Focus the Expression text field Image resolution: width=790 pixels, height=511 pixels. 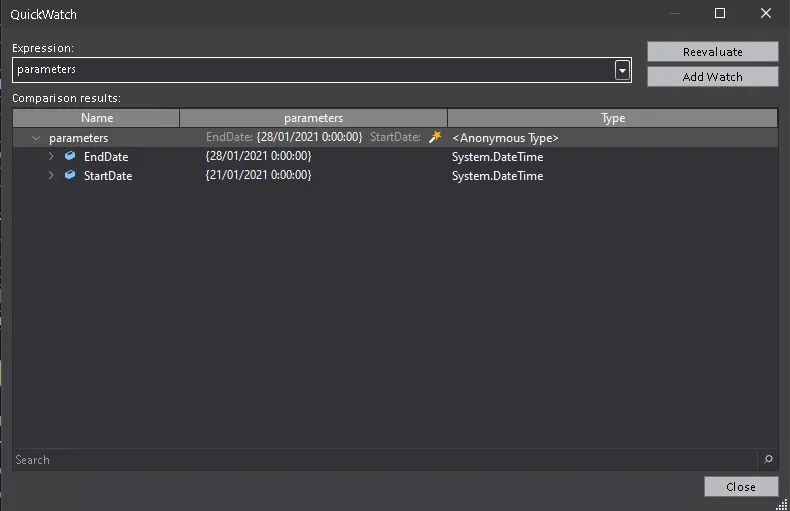point(312,70)
